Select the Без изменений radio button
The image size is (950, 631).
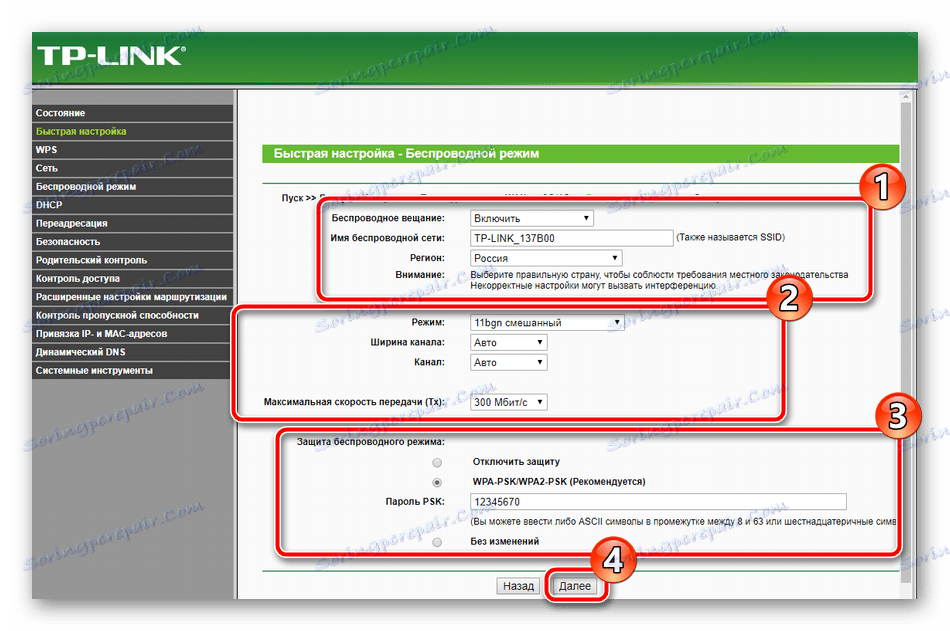click(x=437, y=542)
